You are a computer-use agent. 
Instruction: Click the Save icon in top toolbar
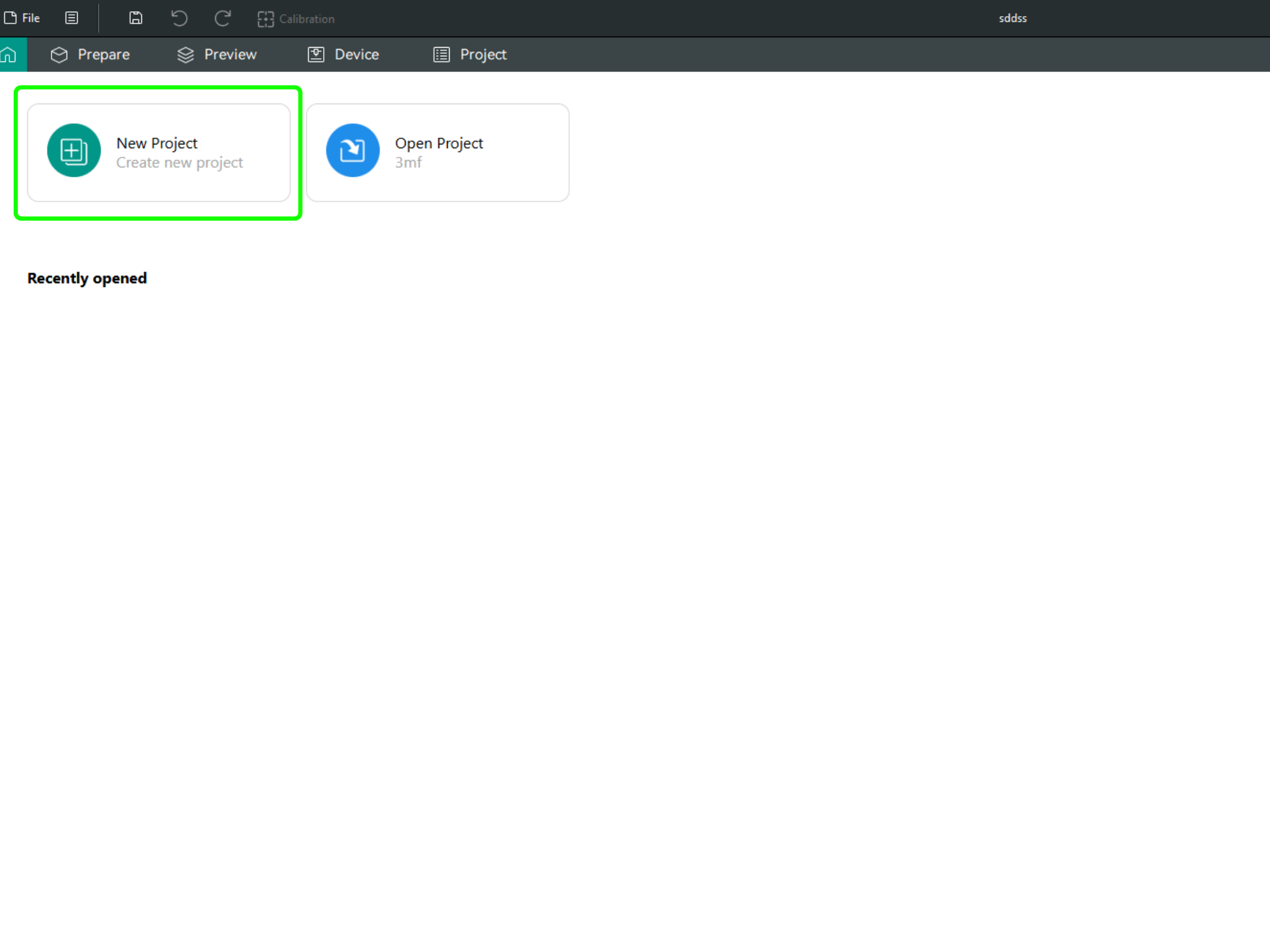pos(136,18)
